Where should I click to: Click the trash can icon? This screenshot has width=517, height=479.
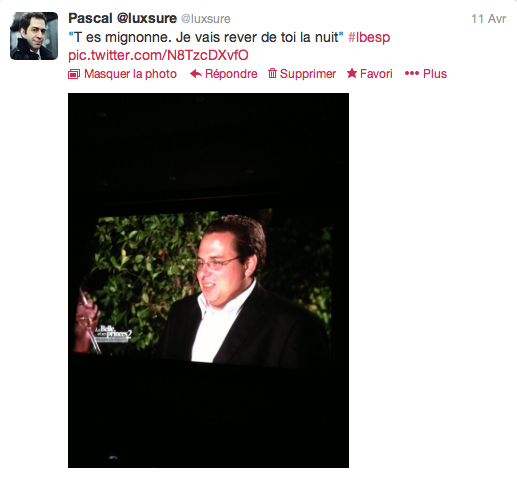[x=272, y=73]
